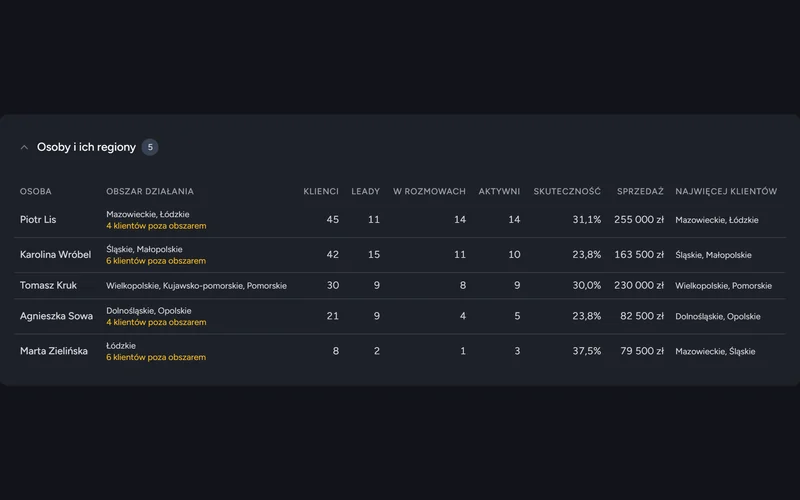The width and height of the screenshot is (800, 500).
Task: Open Piotr Lis's 4 klientów poza obszarem note
Action: pyautogui.click(x=156, y=226)
